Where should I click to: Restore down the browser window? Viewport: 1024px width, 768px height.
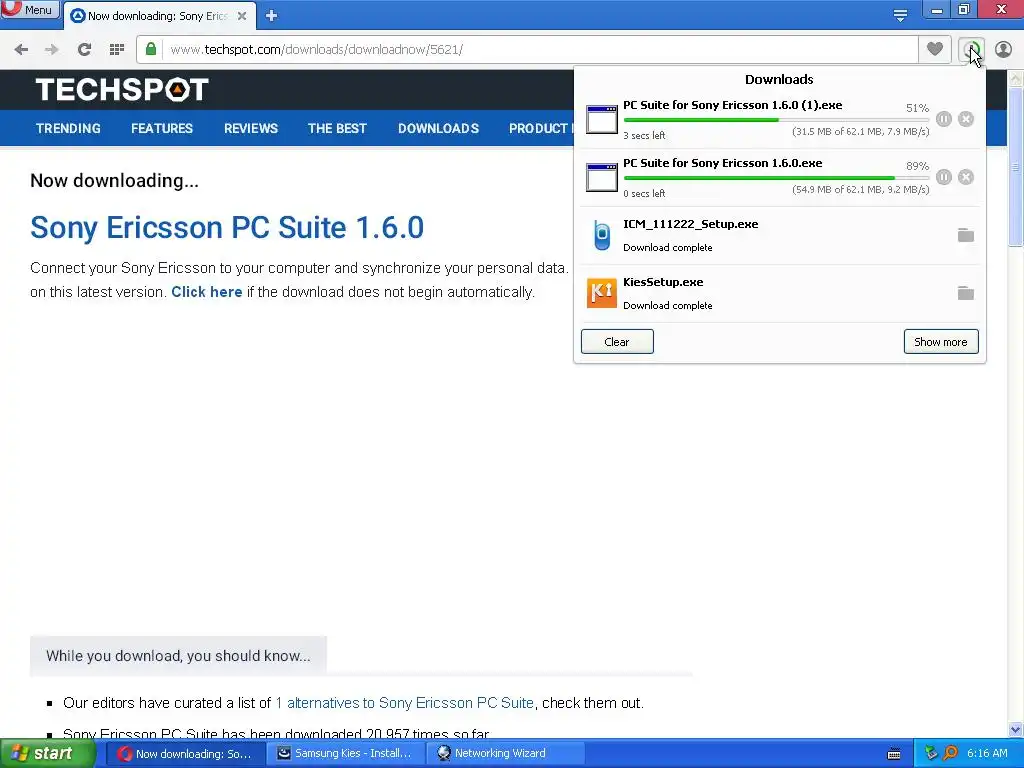coord(965,9)
